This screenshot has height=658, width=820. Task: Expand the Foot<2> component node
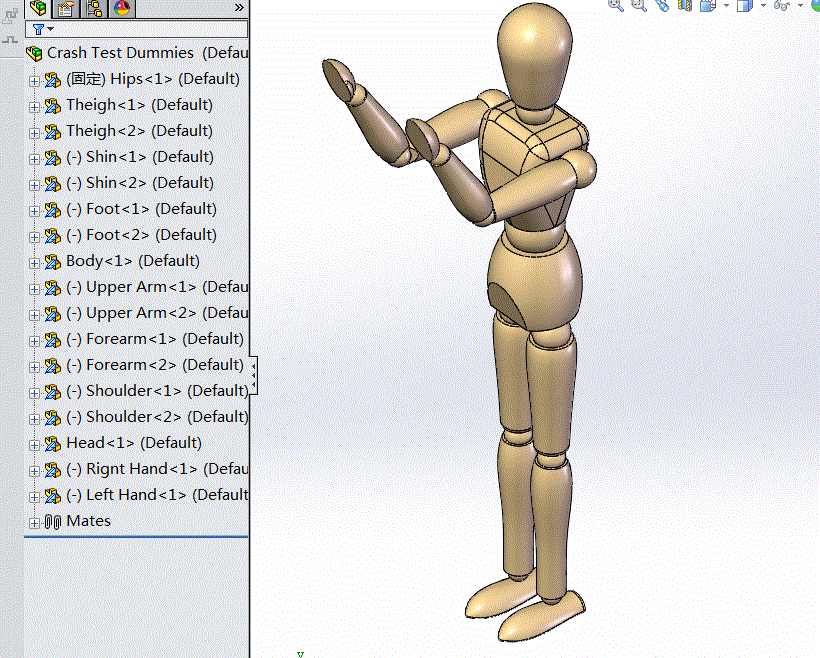click(x=34, y=237)
